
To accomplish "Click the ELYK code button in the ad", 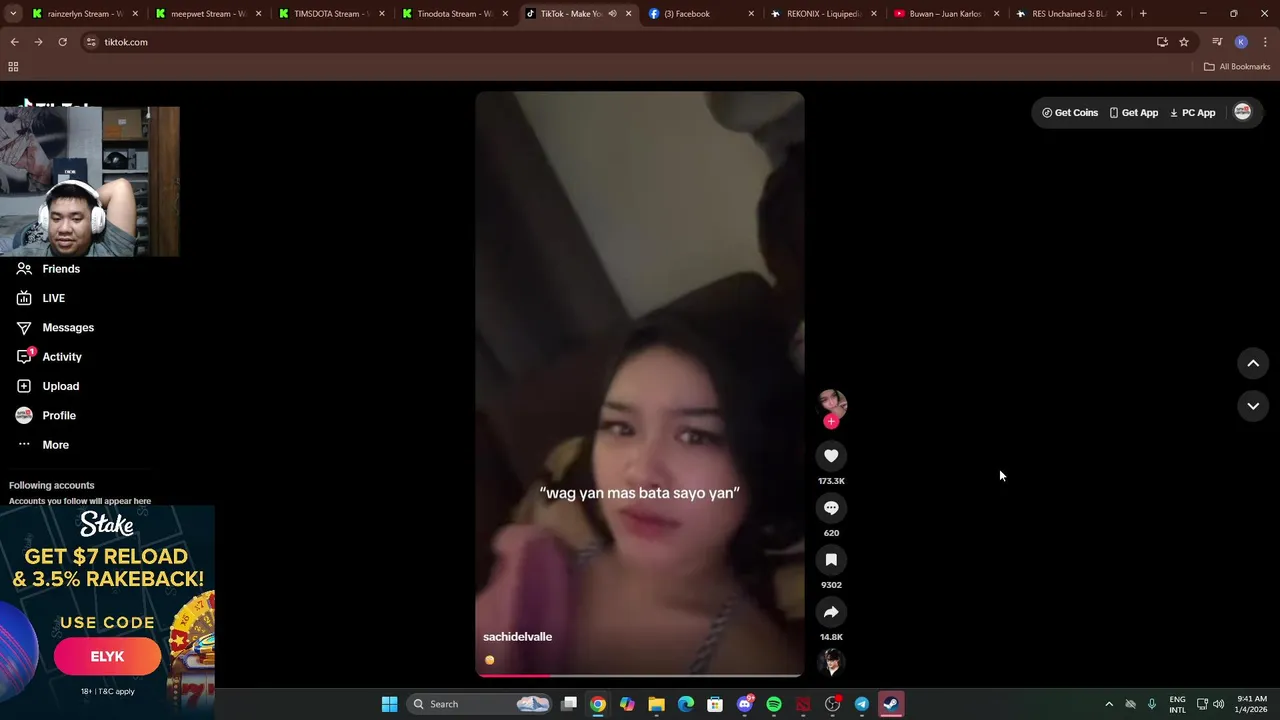I will tap(107, 657).
